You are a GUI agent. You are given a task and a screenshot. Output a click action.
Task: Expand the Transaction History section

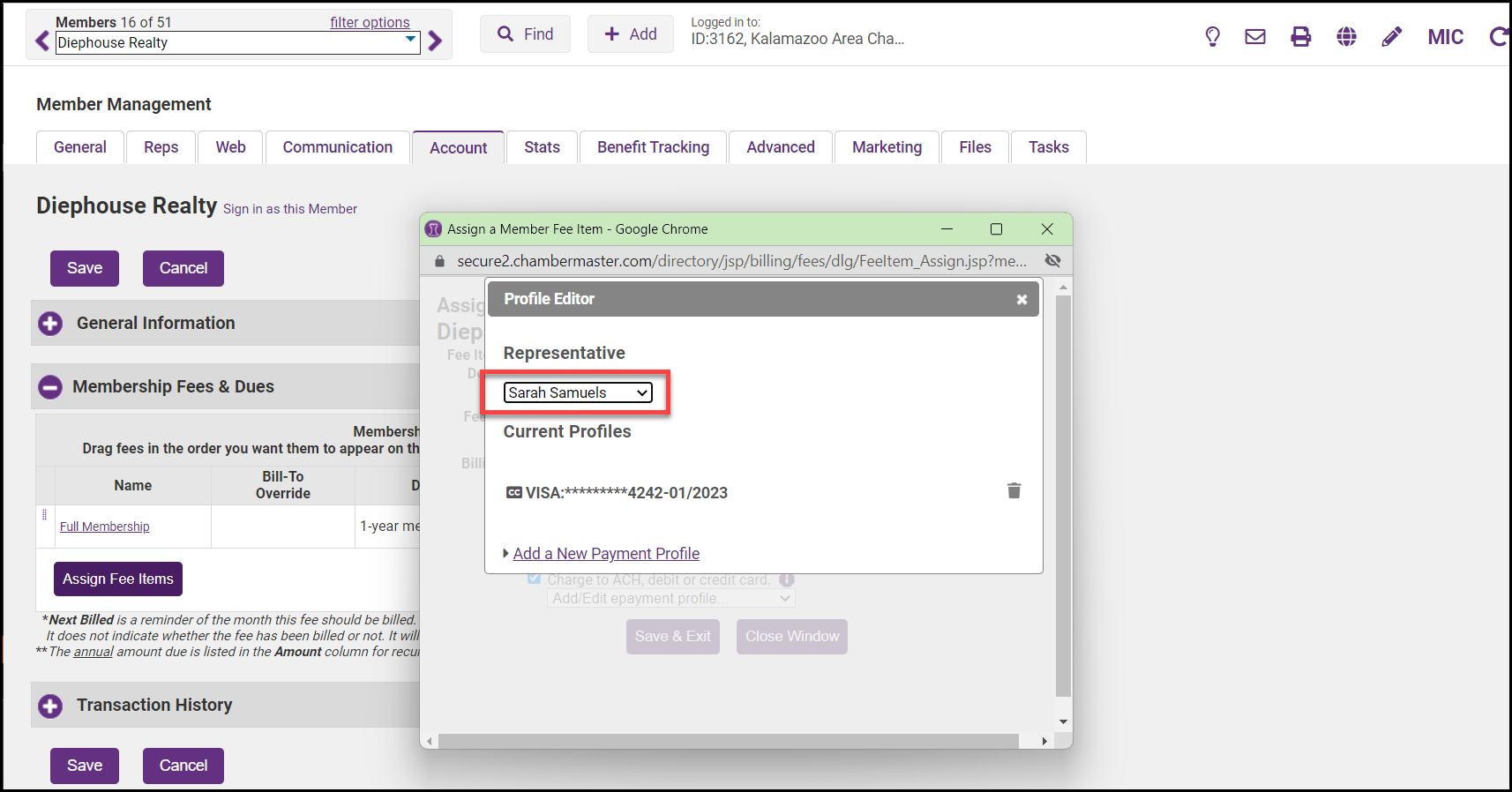pyautogui.click(x=50, y=706)
